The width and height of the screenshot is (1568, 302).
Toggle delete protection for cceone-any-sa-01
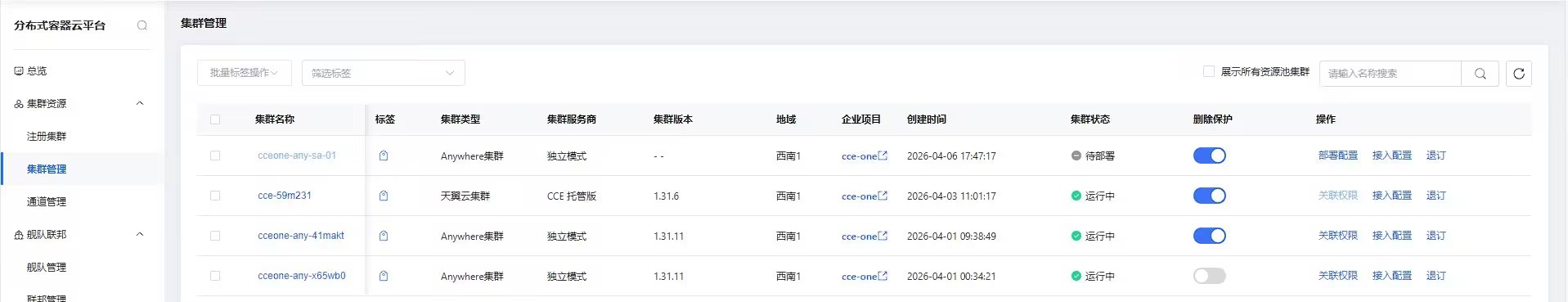pyautogui.click(x=1209, y=156)
